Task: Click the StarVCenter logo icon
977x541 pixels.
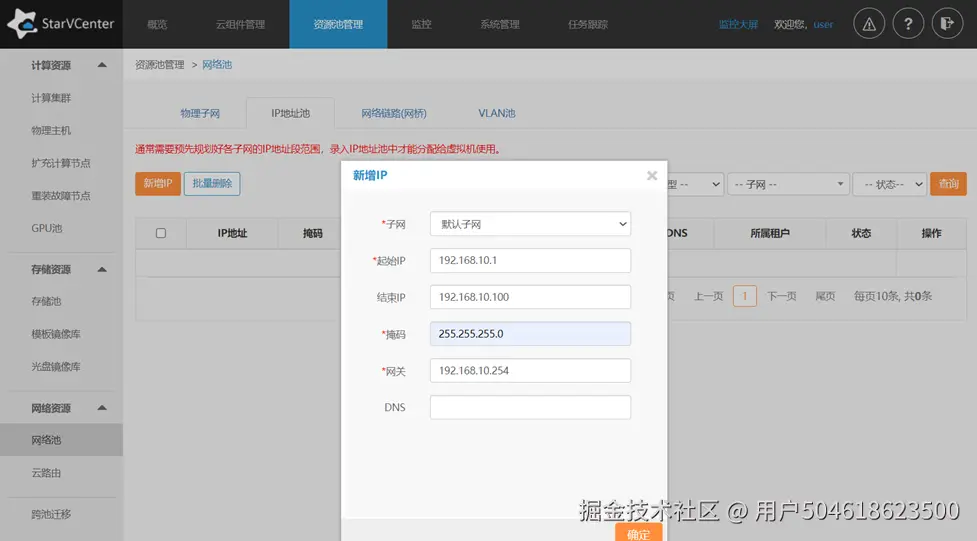Action: [x=22, y=24]
